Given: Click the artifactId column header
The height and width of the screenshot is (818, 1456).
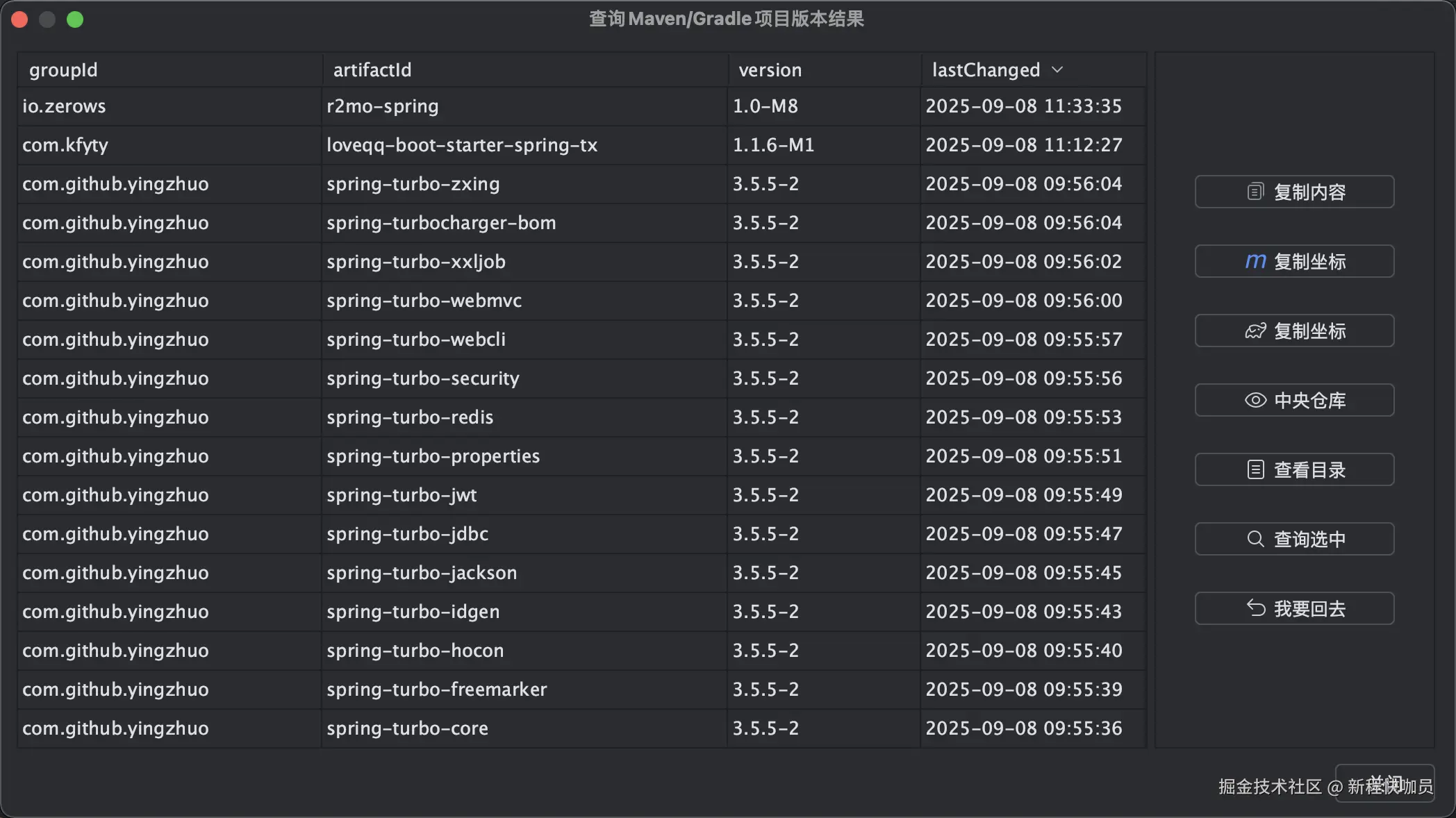Looking at the screenshot, I should 372,69.
